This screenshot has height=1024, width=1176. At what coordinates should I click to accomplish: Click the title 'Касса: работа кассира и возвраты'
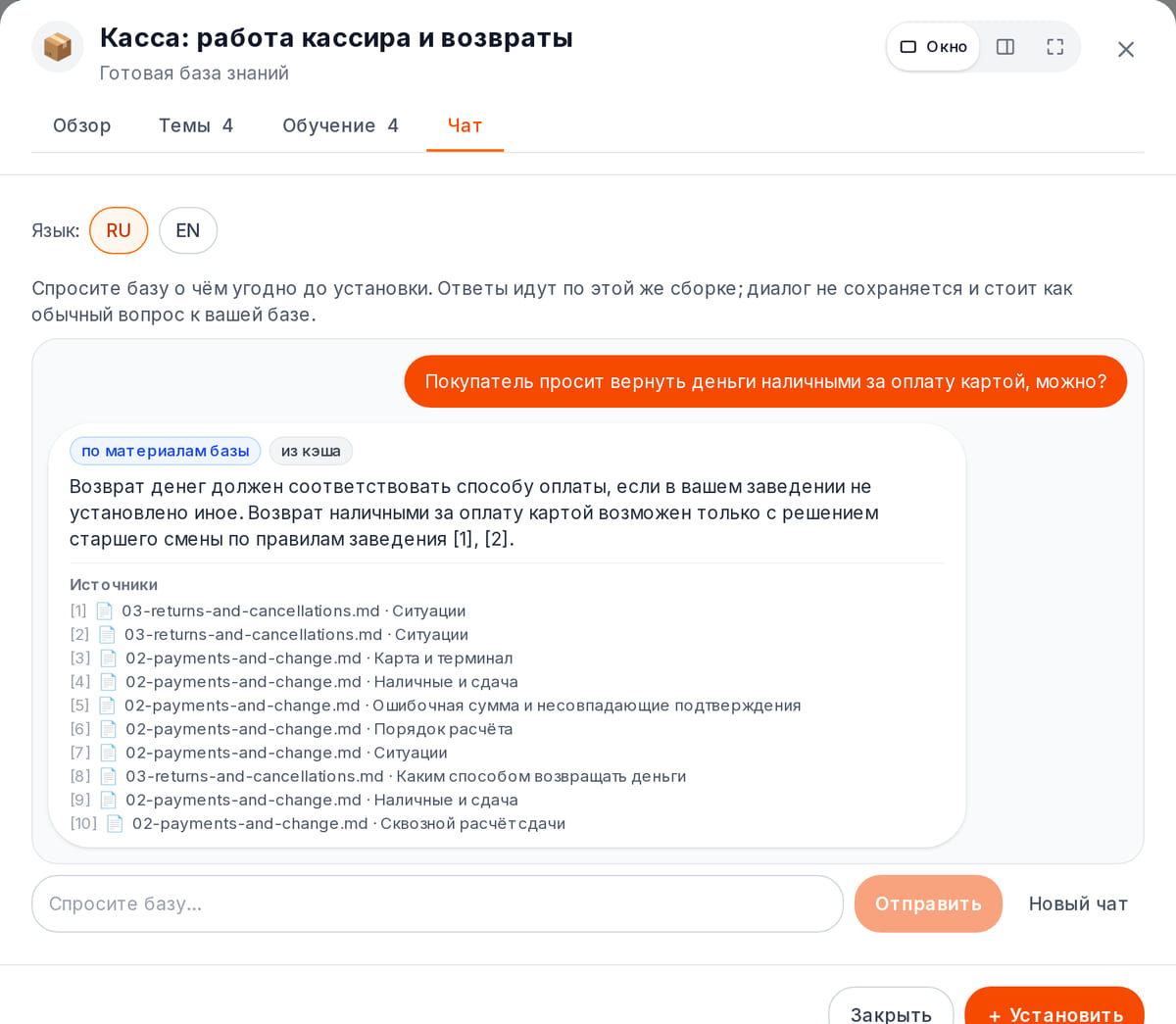click(336, 38)
